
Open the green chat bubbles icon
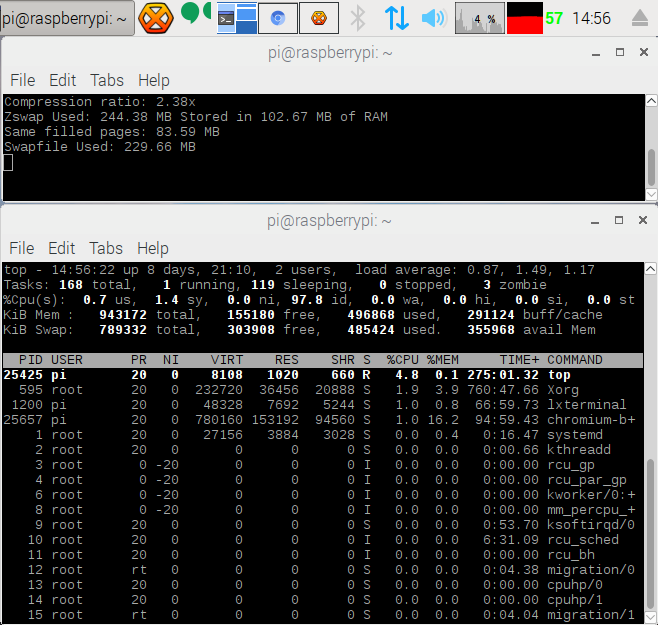193,15
